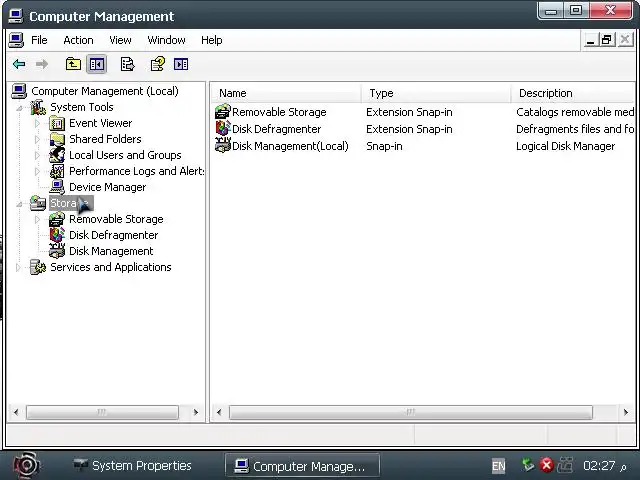This screenshot has height=480, width=640.
Task: Click Computer Management taskbar button
Action: (302, 466)
